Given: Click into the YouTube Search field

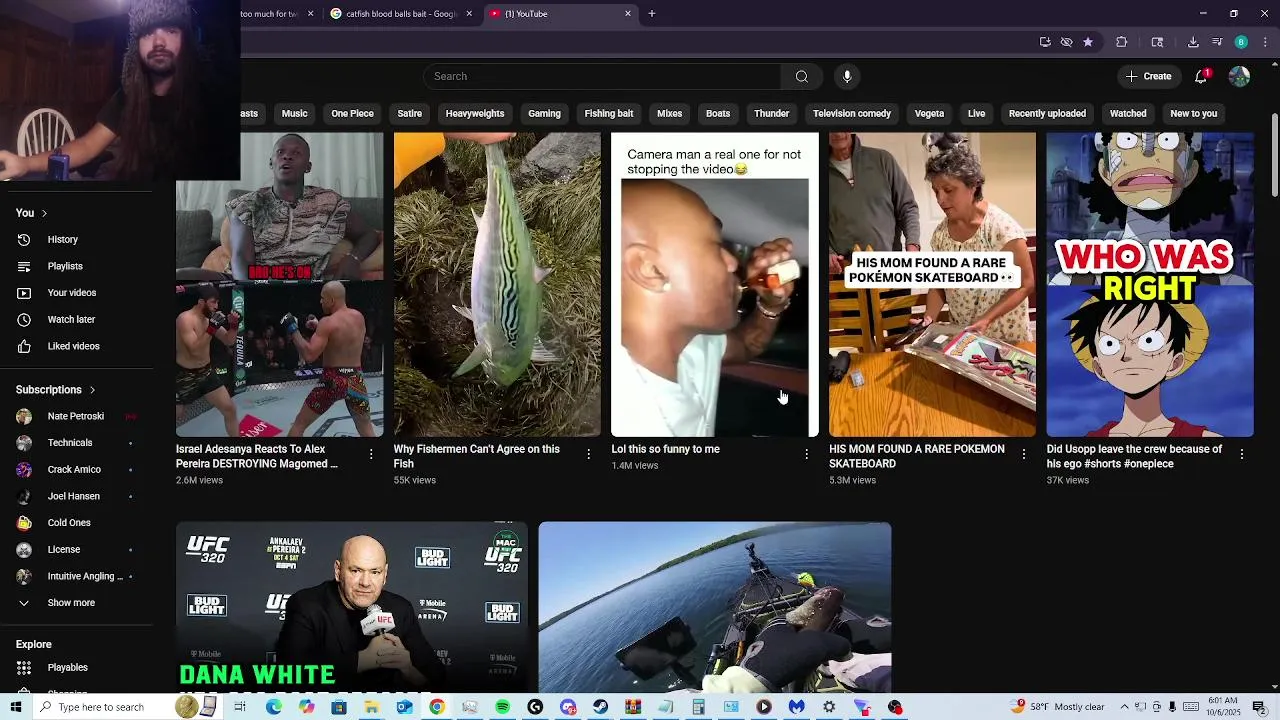Looking at the screenshot, I should [x=603, y=76].
